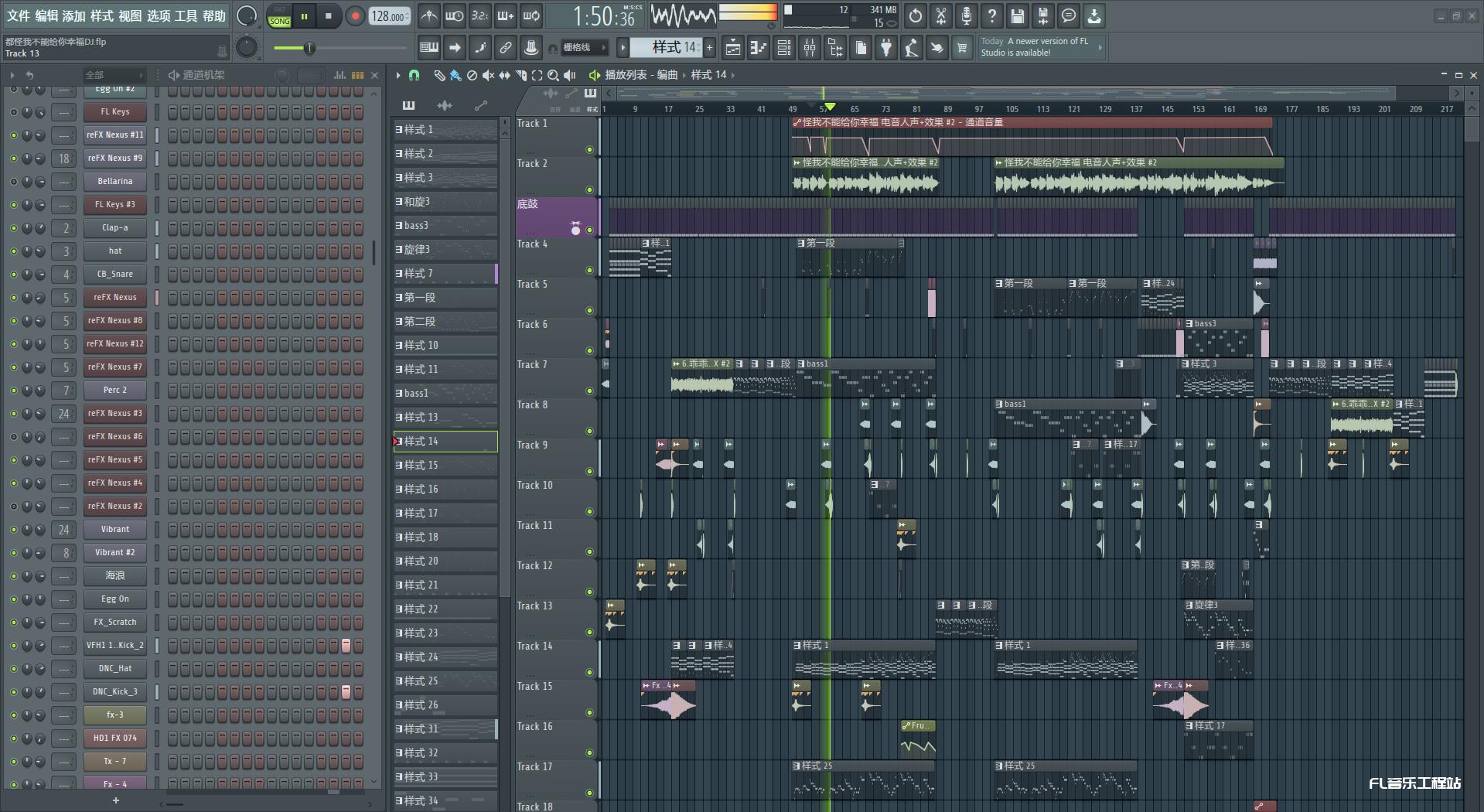1484x812 pixels.
Task: Expand the pattern selector arrow
Action: click(x=623, y=48)
